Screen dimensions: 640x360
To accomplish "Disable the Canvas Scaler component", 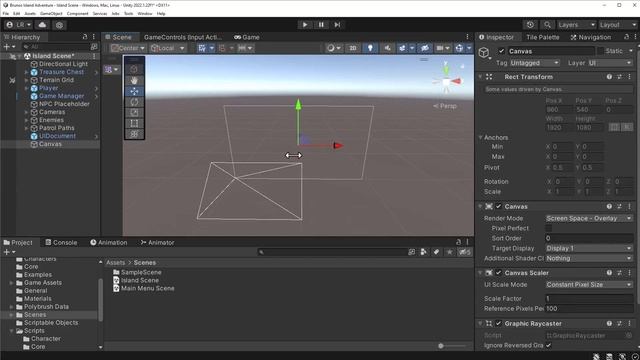I will 498,273.
